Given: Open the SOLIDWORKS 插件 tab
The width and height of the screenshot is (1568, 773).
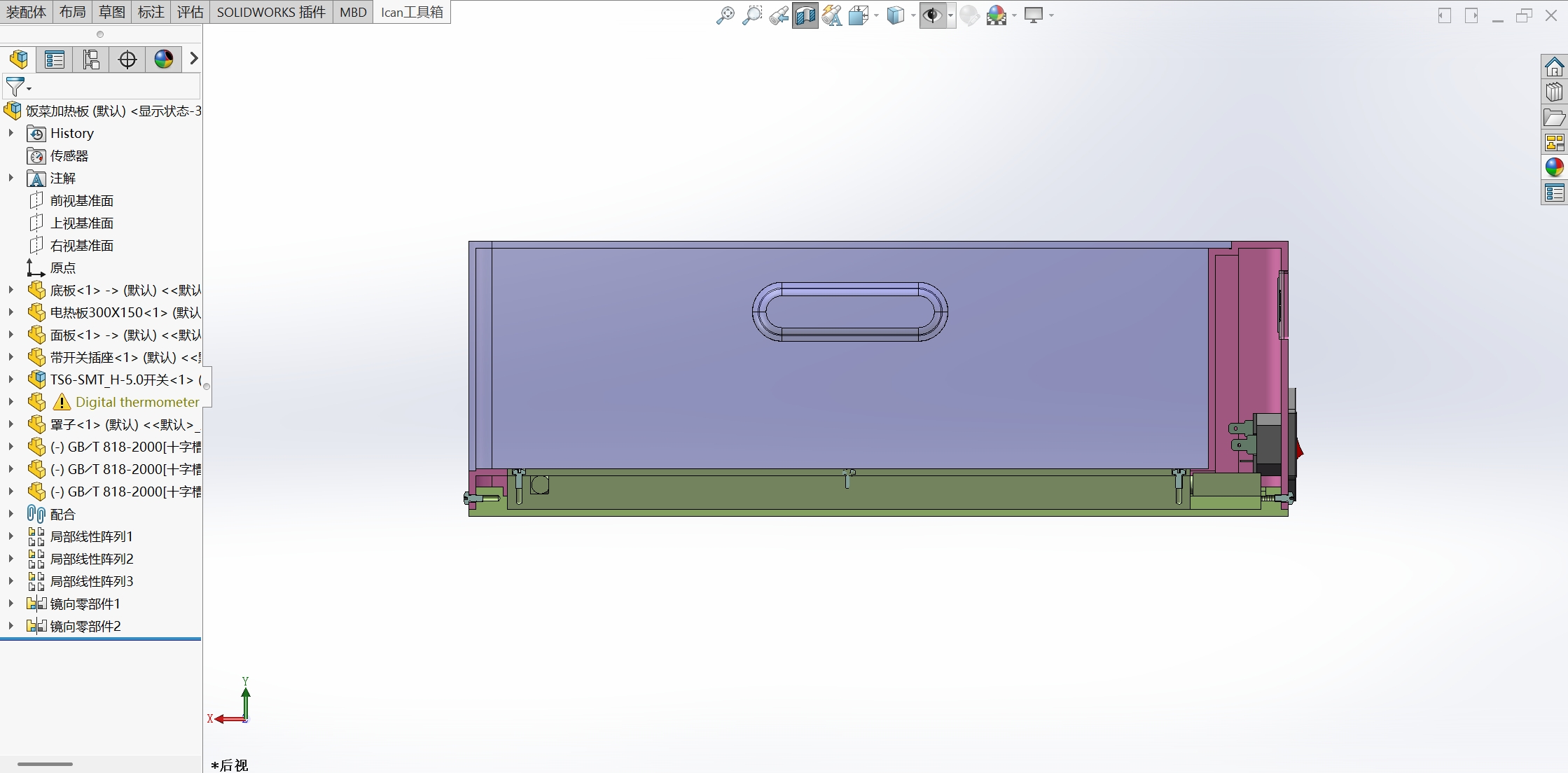Looking at the screenshot, I should coord(271,12).
